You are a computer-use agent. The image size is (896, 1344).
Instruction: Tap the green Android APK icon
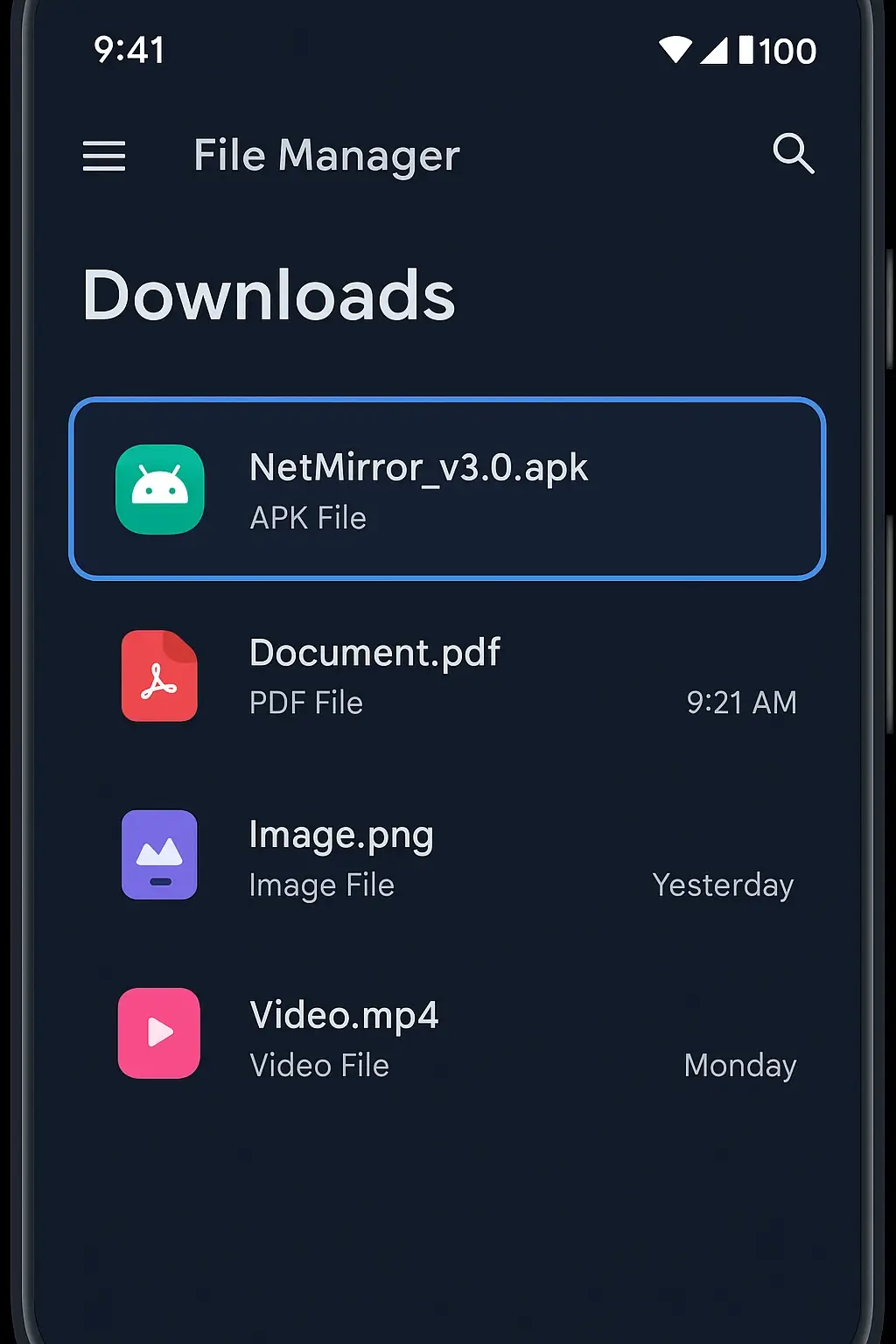click(x=160, y=489)
